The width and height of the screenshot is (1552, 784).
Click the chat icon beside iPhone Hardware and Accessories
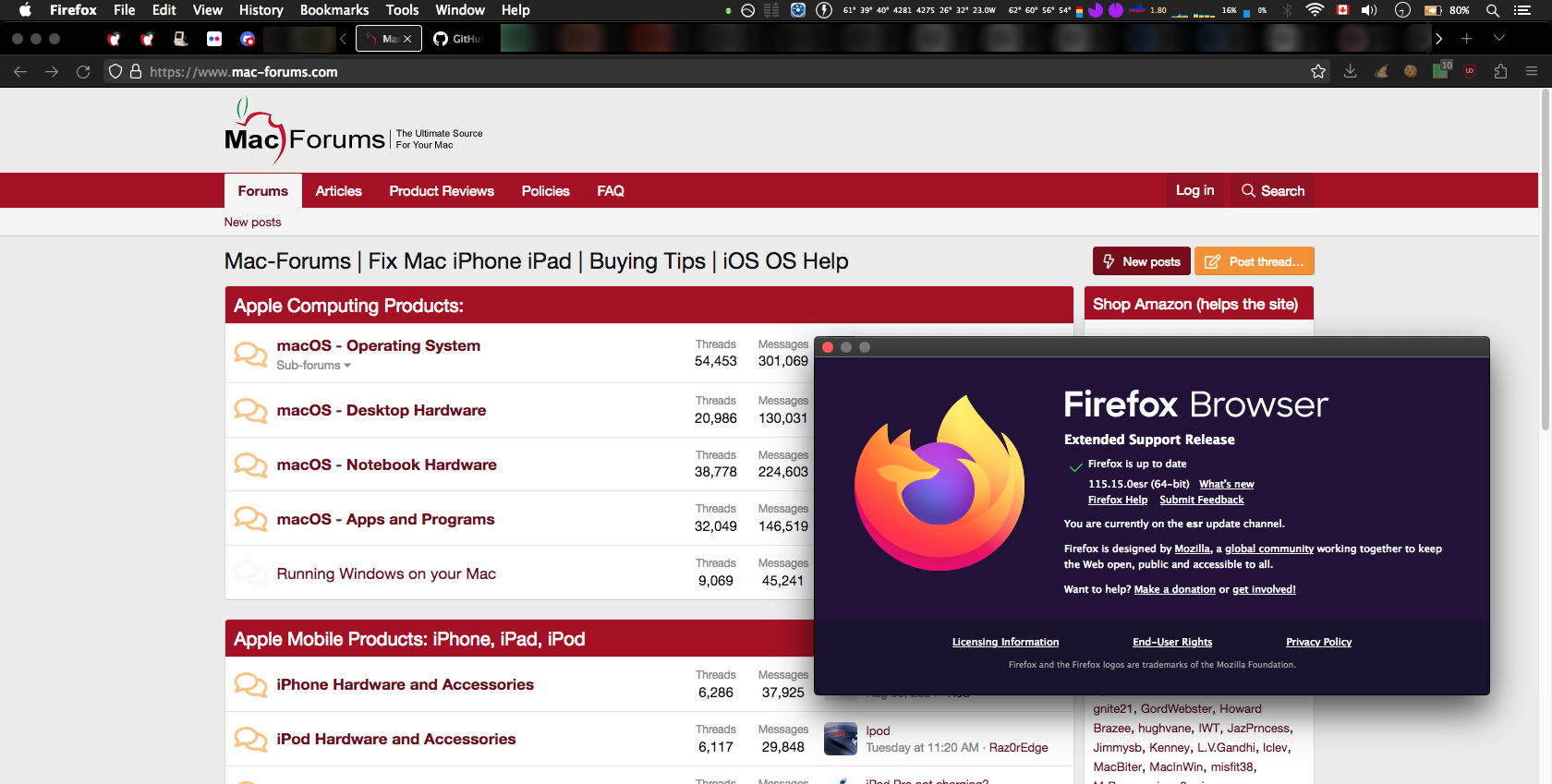tap(250, 684)
